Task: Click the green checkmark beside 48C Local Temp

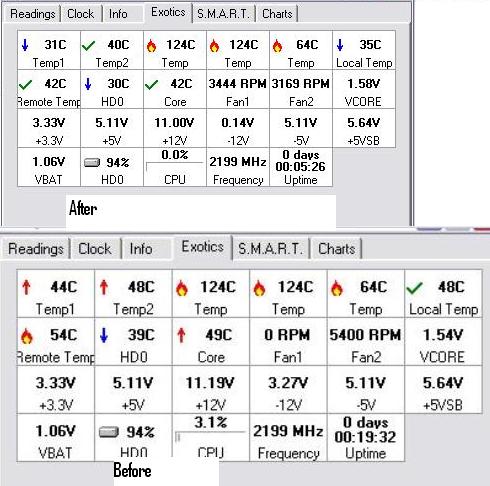Action: (414, 287)
